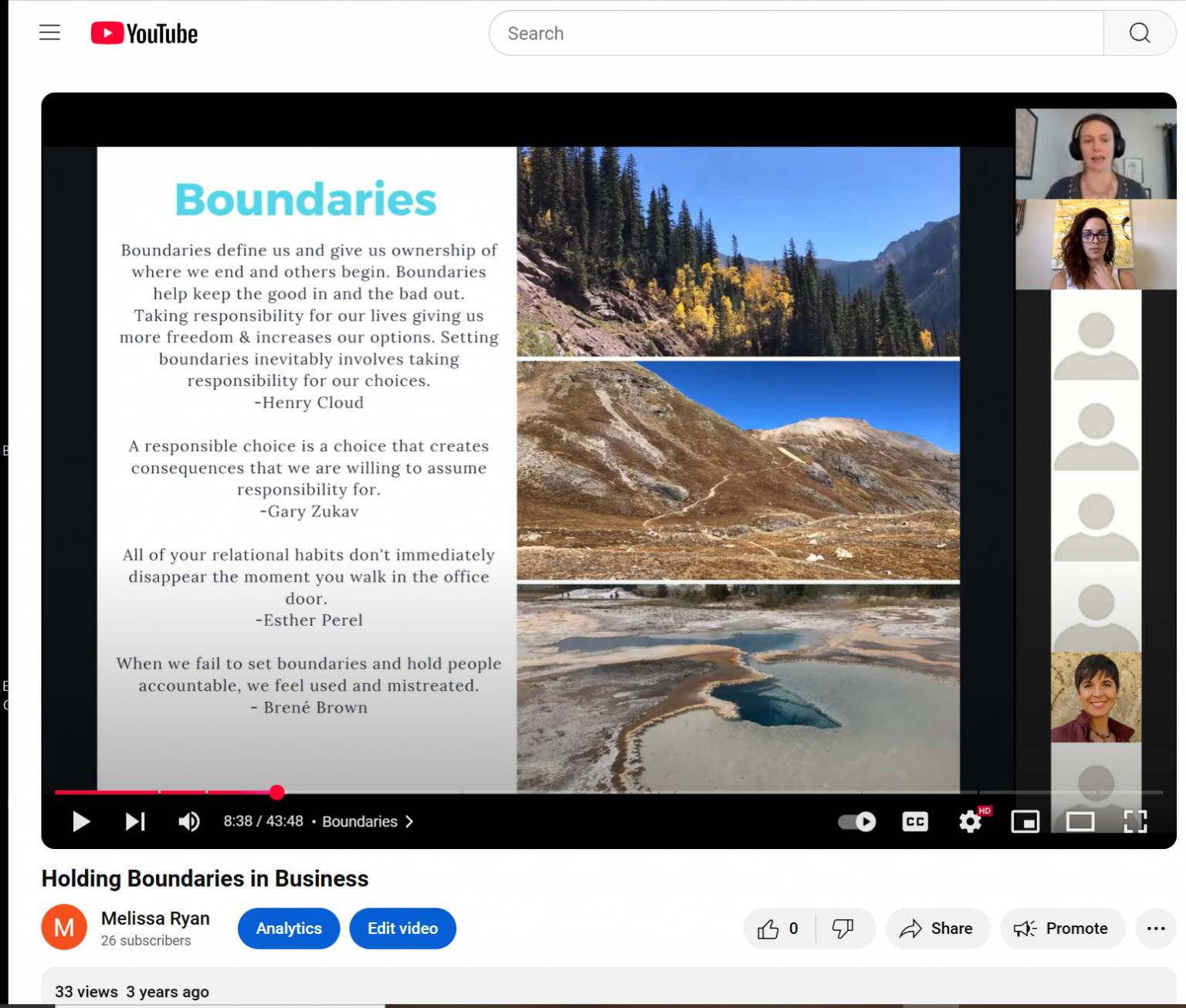1186x1008 pixels.
Task: Open channel Analytics
Action: [289, 929]
